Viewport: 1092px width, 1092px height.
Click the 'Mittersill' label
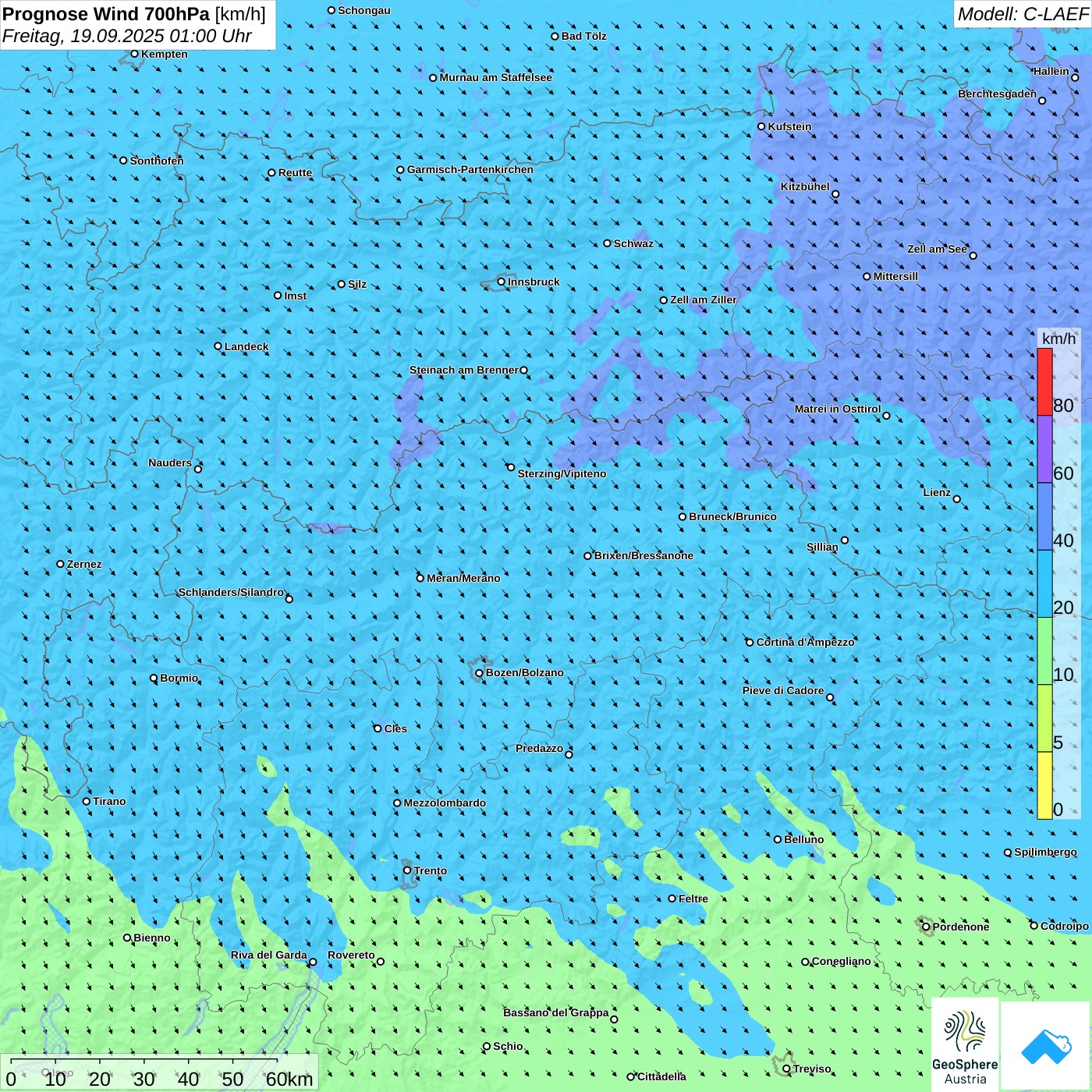(896, 276)
